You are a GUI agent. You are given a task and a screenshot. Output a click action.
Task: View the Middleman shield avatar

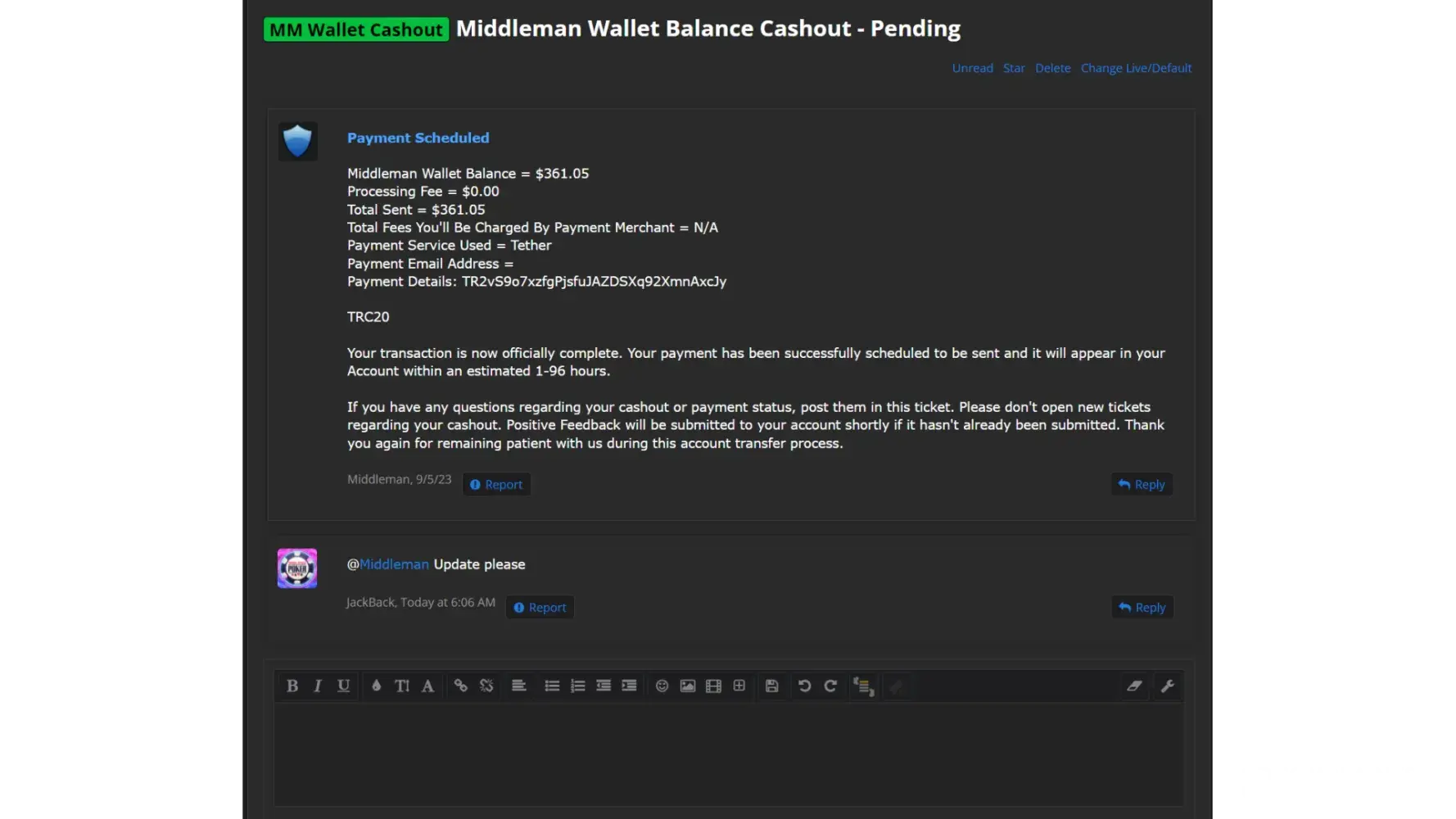click(x=298, y=142)
